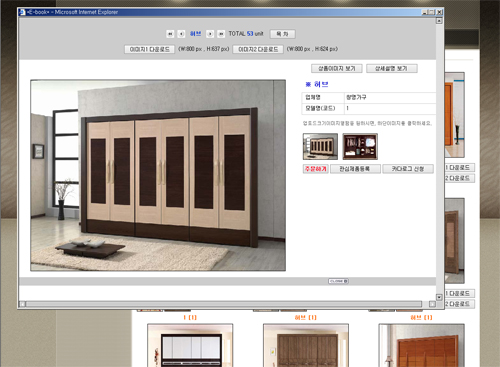This screenshot has width=500, height=367.
Task: Click the Internet Explorer page icon in title bar
Action: click(x=22, y=12)
